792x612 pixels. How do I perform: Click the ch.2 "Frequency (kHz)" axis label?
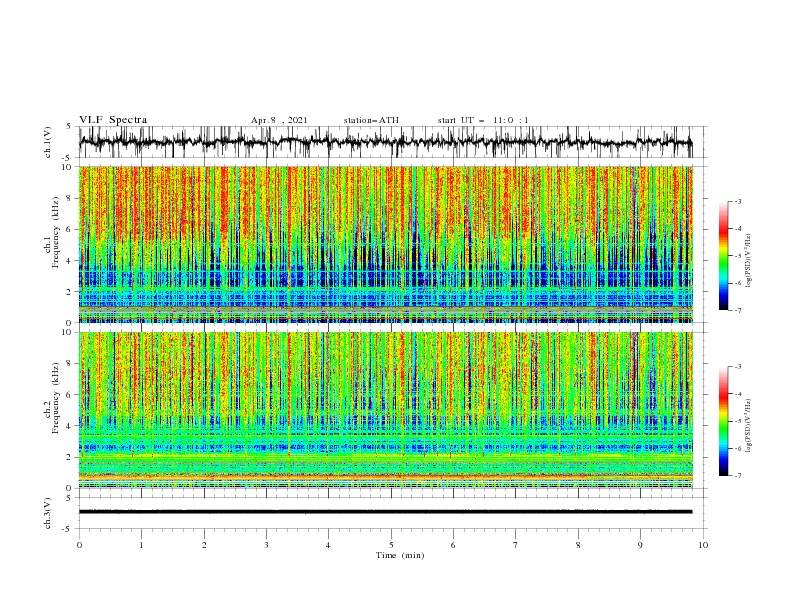56,398
